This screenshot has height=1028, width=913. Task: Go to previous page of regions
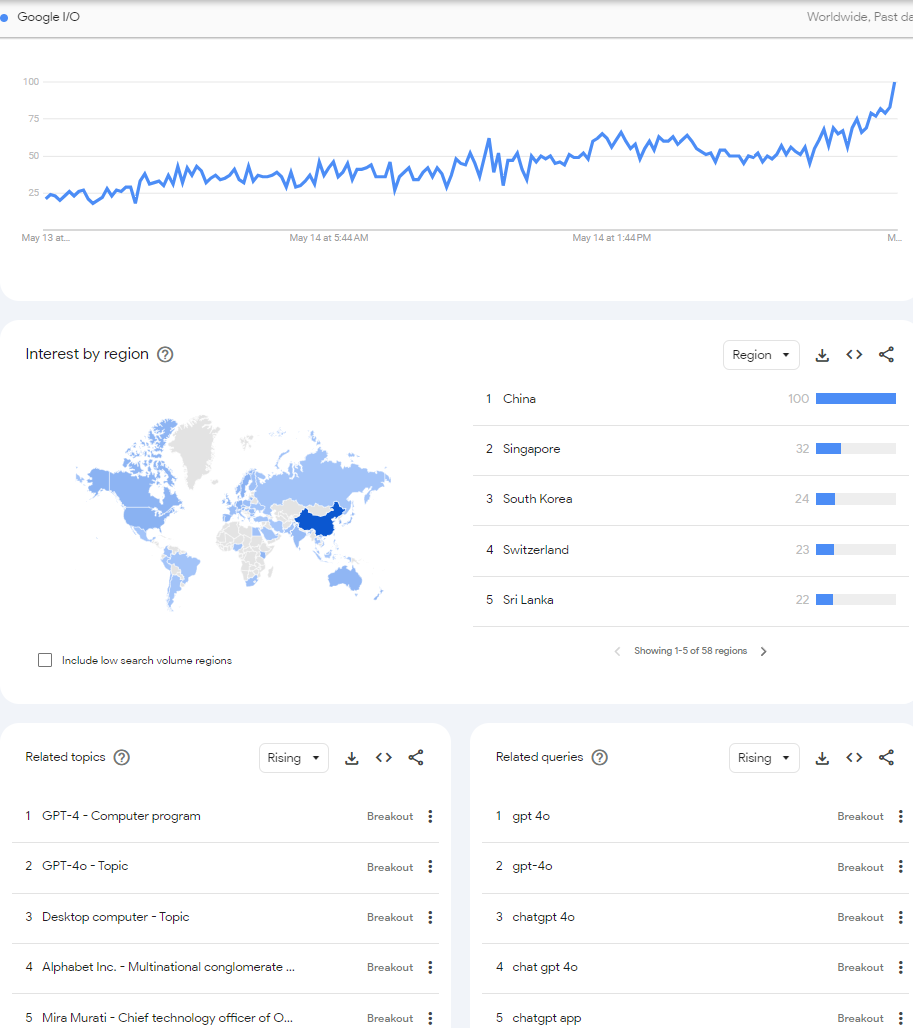(617, 651)
